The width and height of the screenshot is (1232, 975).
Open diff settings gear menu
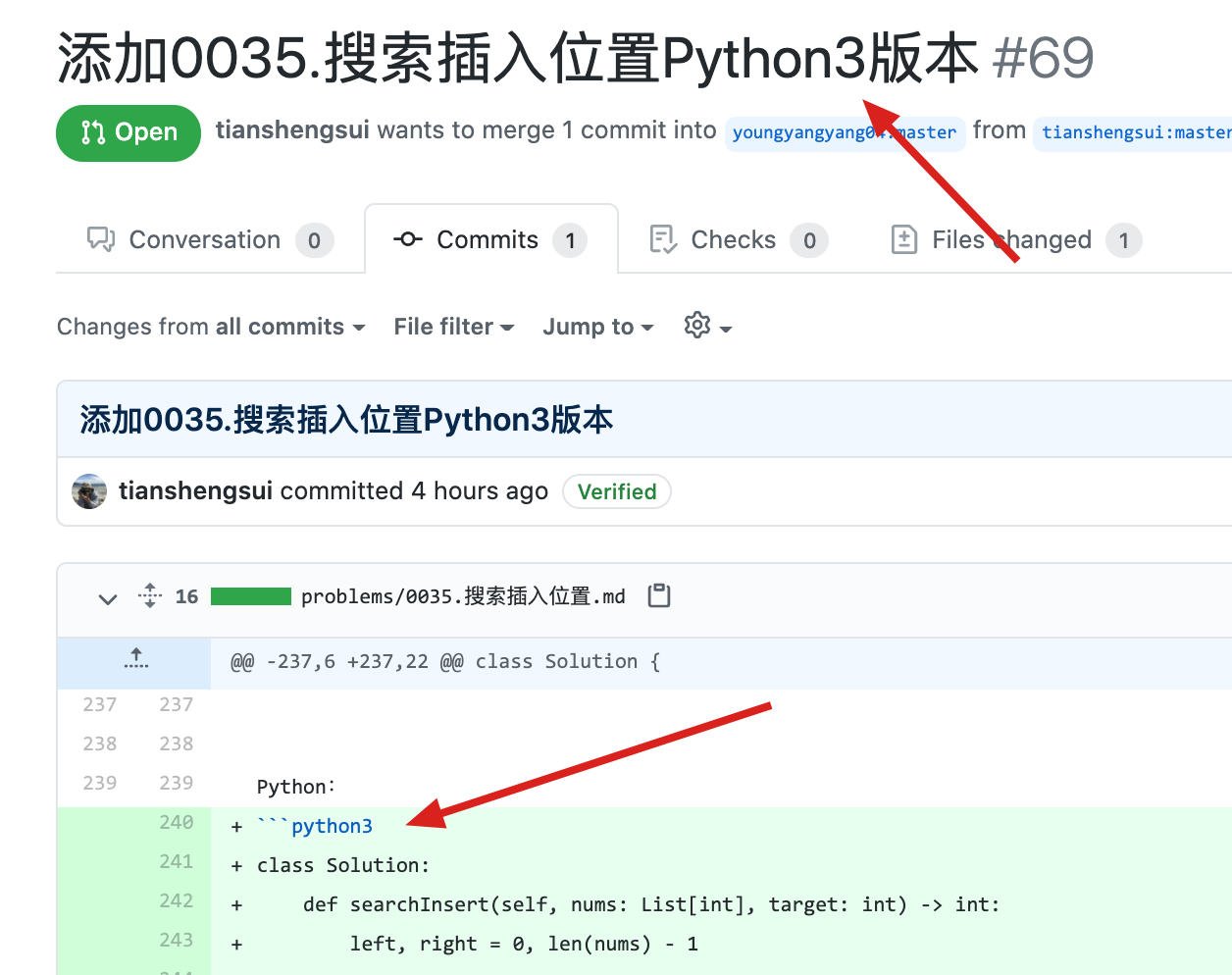pos(708,326)
